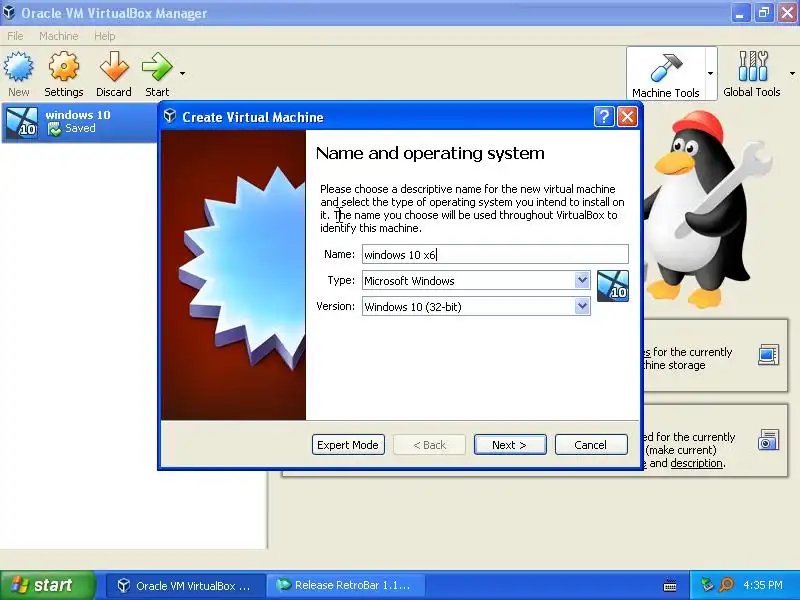Open the Global Tools dropdown arrow
The width and height of the screenshot is (800, 600).
tap(792, 73)
